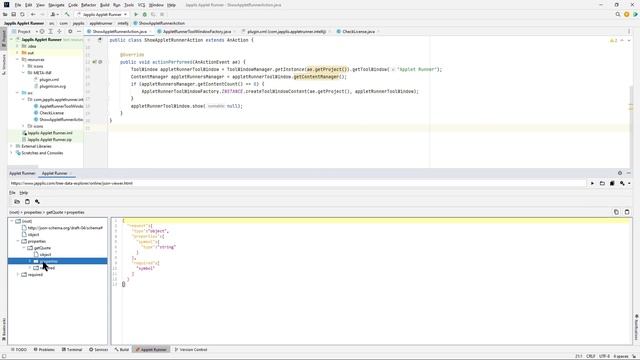Click the Reload from disk icon
The image size is (640, 360).
coord(22,14)
